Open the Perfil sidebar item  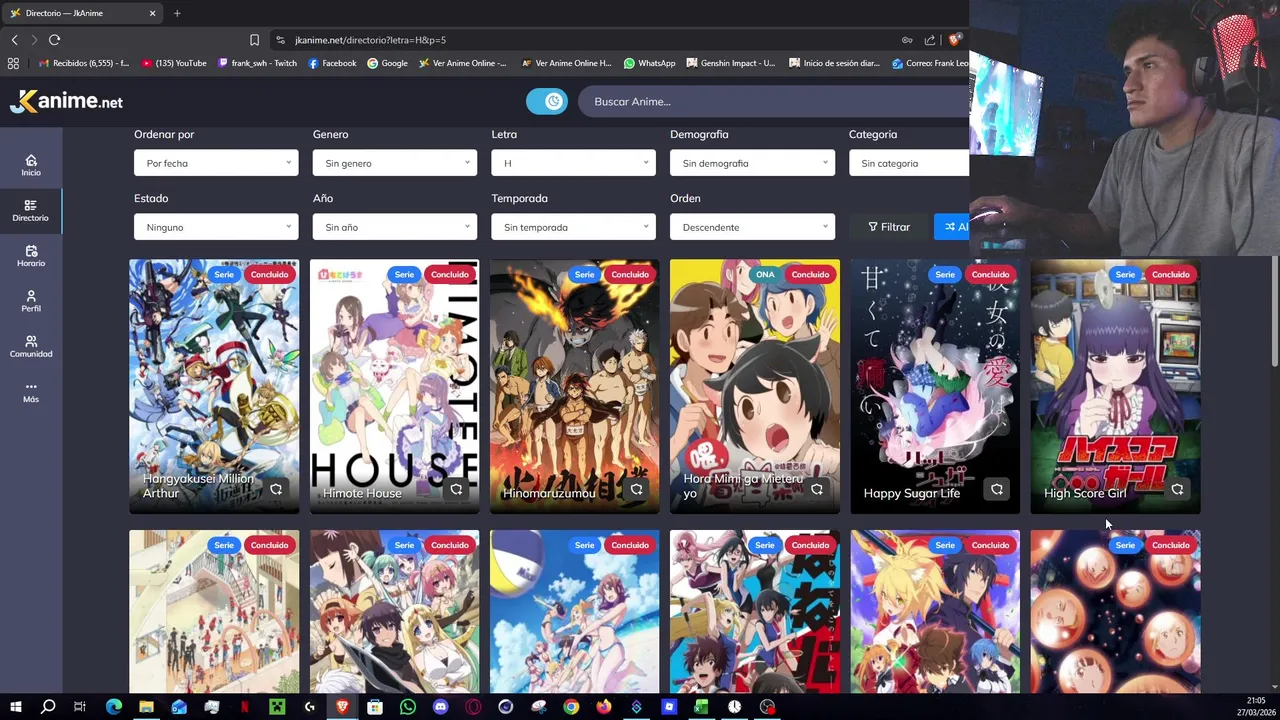(31, 301)
